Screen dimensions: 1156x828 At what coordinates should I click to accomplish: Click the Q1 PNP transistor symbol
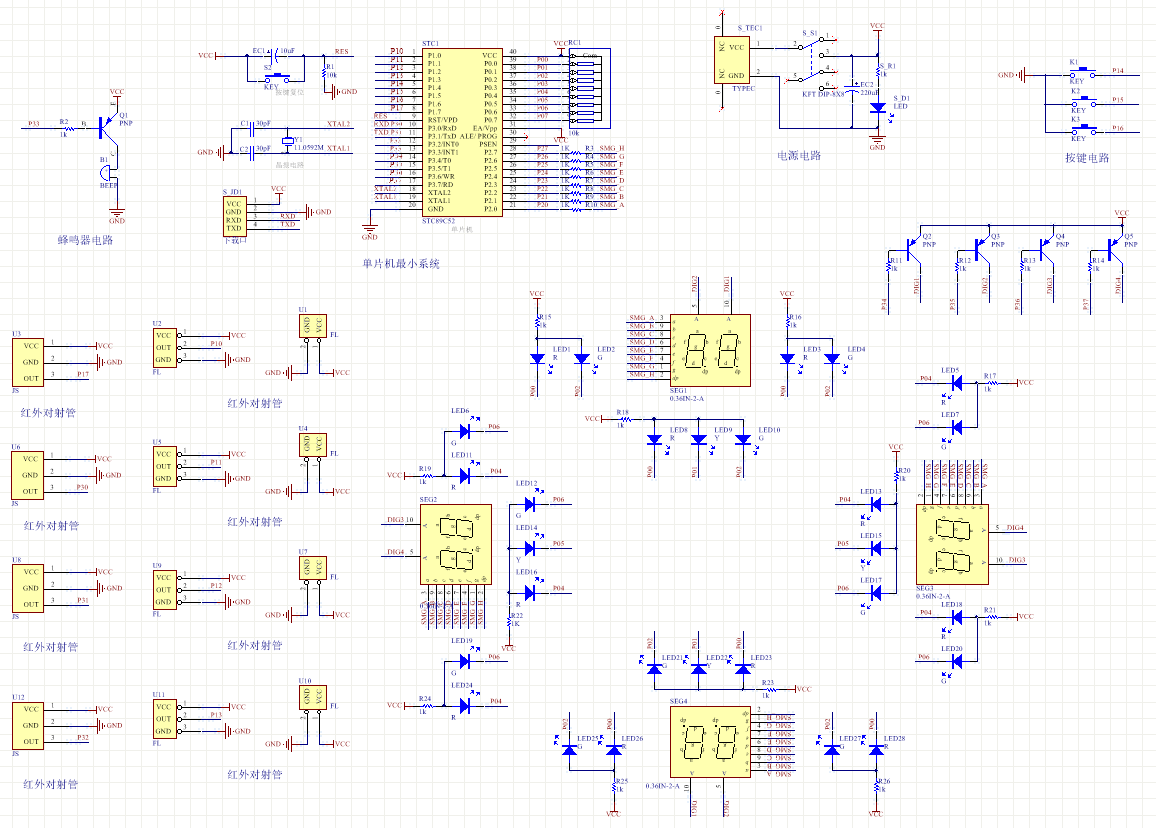pos(109,125)
